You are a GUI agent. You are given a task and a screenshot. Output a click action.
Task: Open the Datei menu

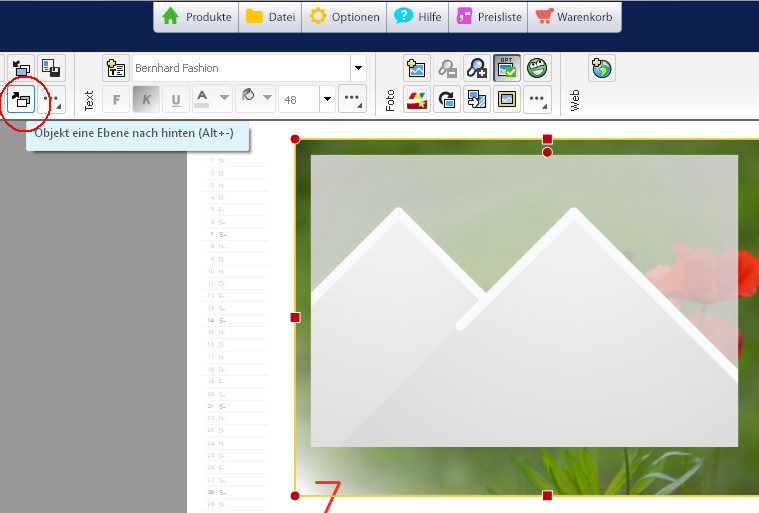(271, 17)
